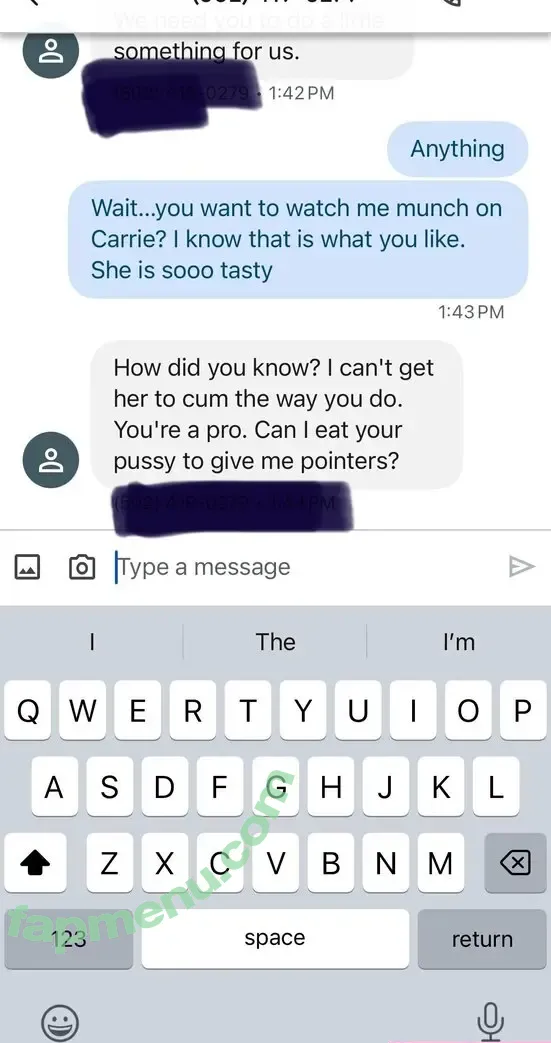
Task: Tap the return key
Action: click(482, 939)
